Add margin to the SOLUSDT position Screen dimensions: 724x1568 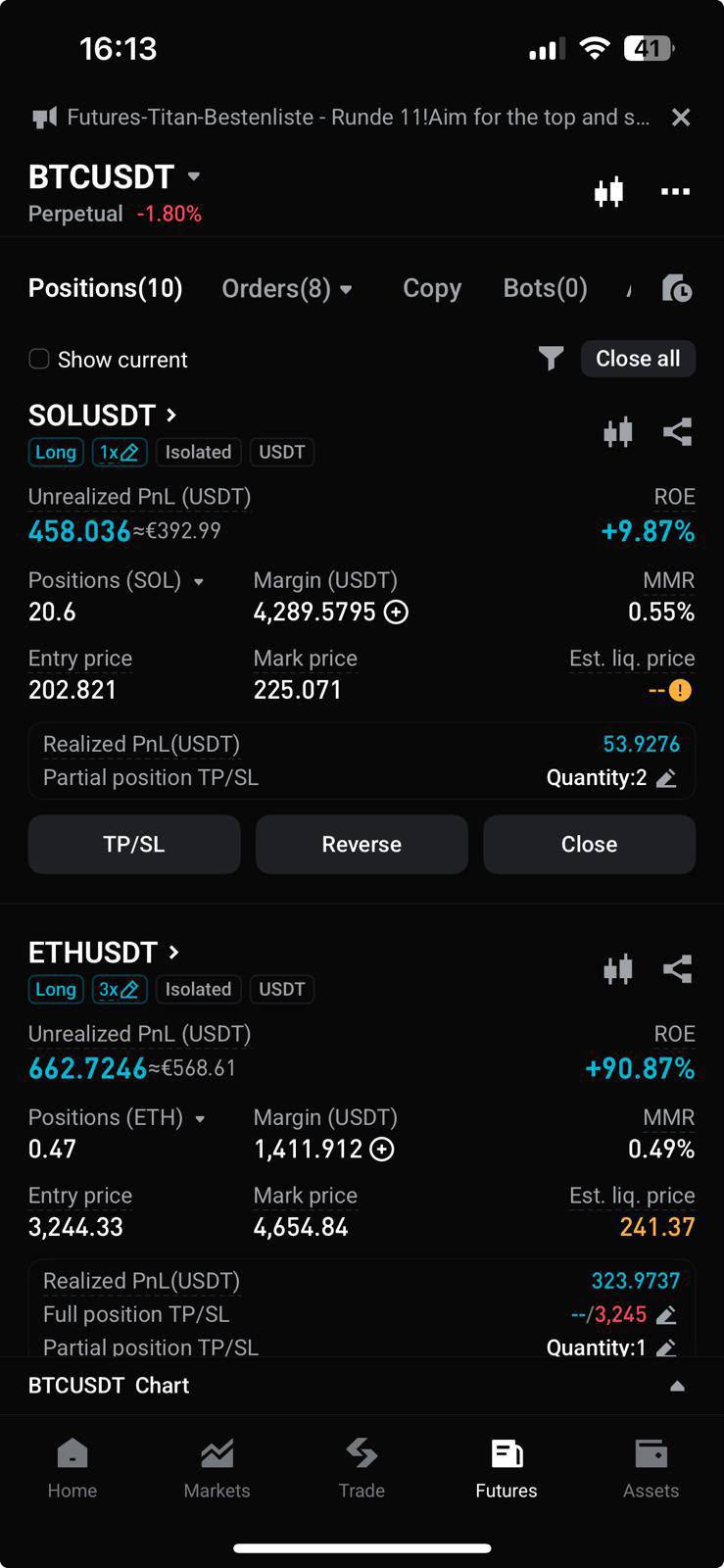(396, 612)
